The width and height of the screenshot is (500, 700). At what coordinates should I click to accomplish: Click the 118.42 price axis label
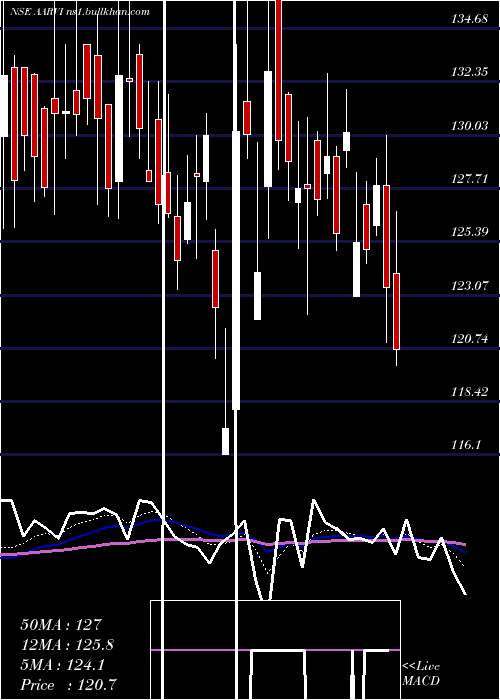coord(470,392)
